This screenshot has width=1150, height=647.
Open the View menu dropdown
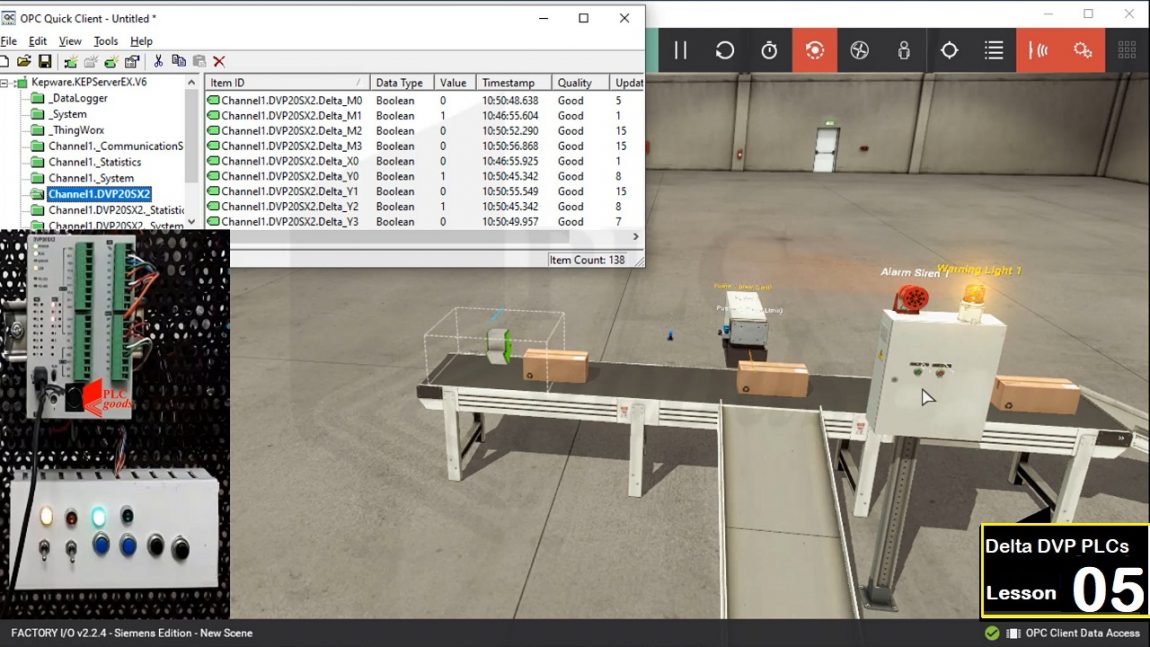point(69,41)
